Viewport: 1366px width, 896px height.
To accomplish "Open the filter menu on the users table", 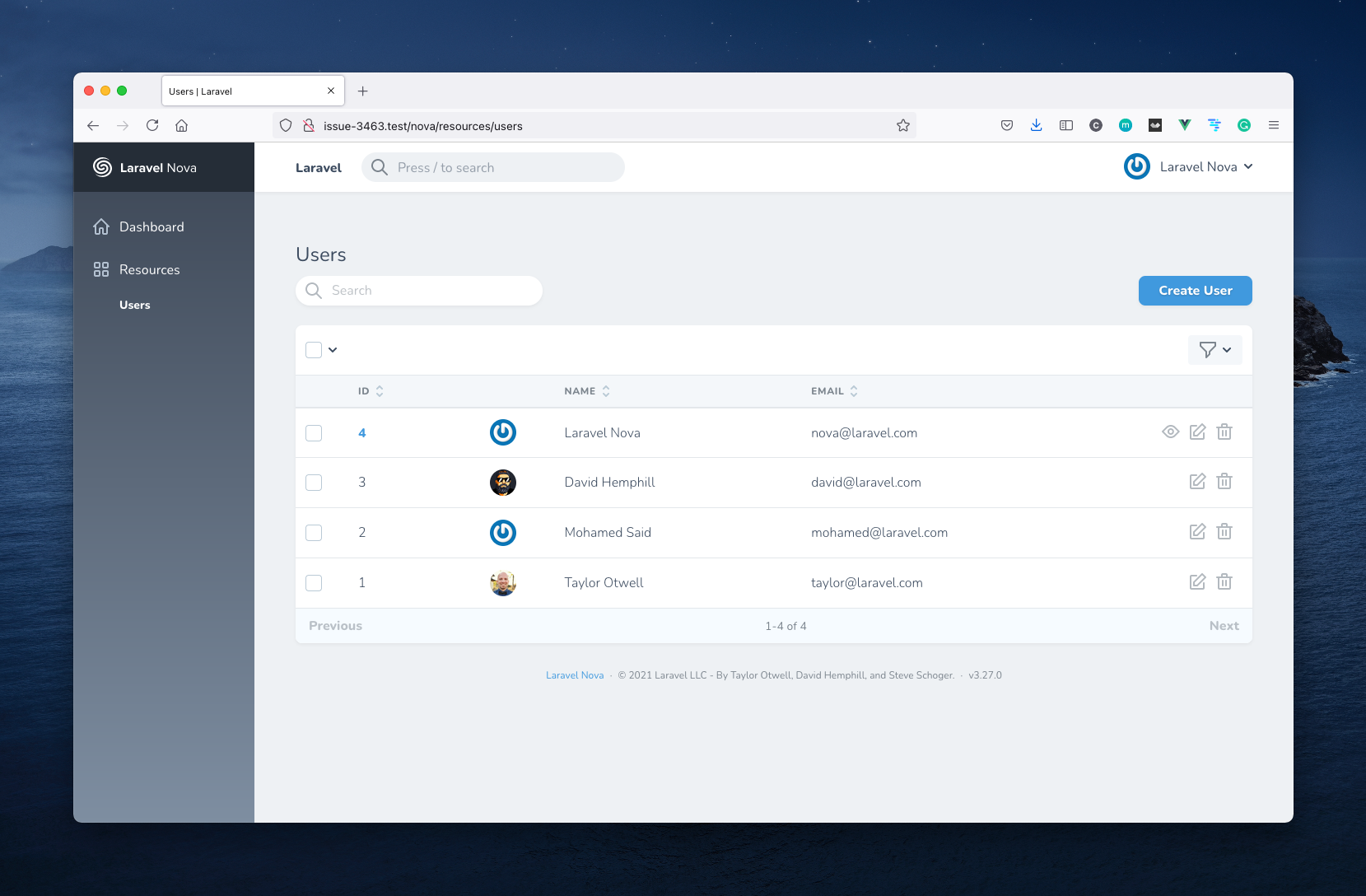I will pos(1214,349).
